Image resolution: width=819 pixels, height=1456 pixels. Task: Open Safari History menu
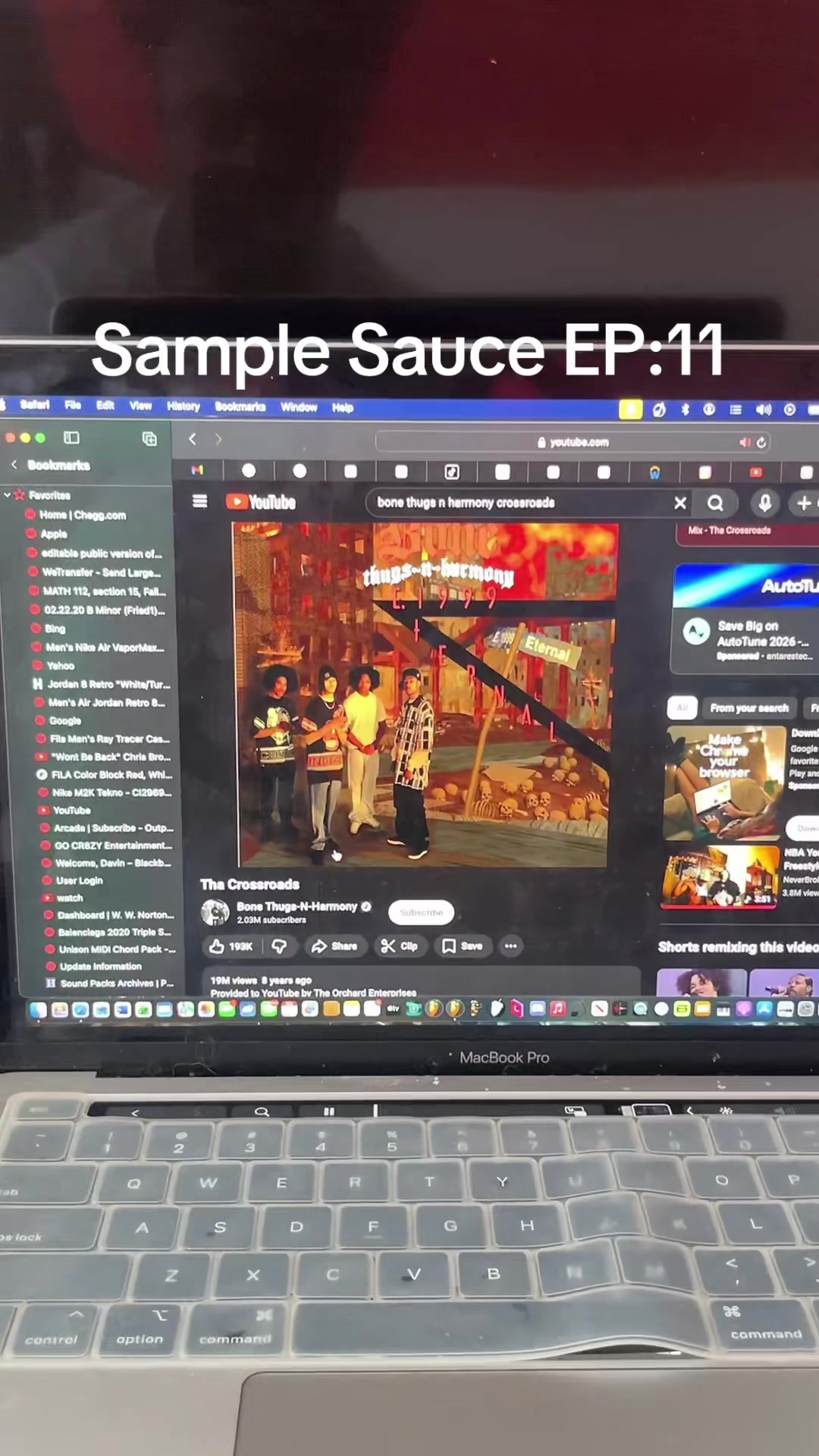tap(184, 406)
